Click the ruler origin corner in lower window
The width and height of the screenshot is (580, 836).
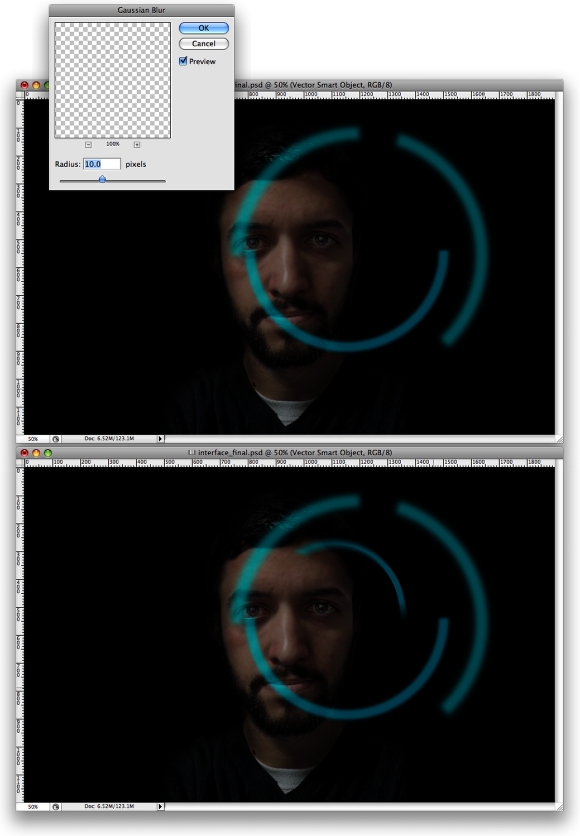(x=20, y=463)
